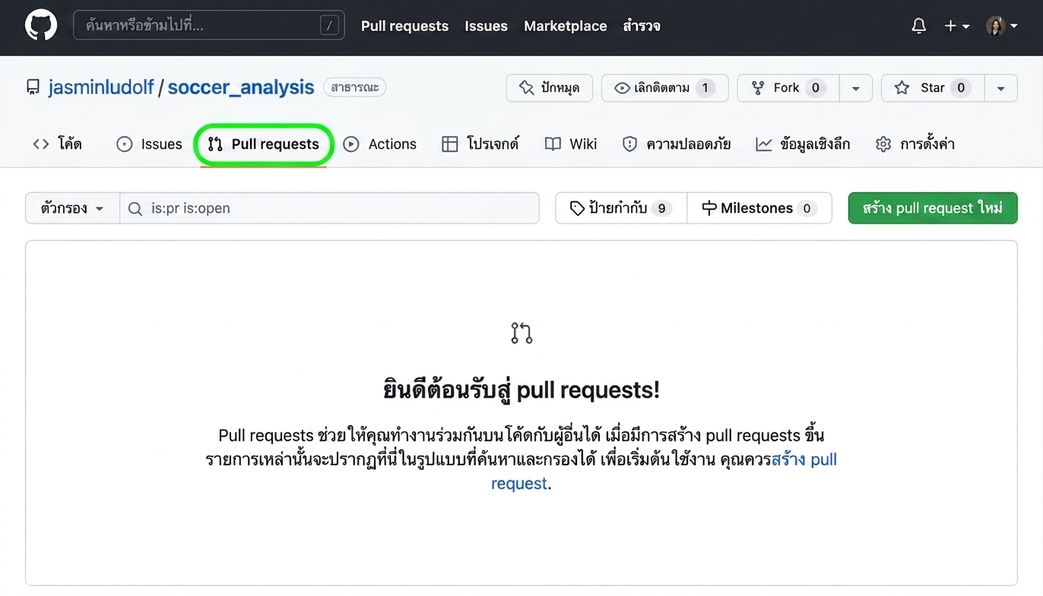The image size is (1043, 596).
Task: Open Issues in the top navigation
Action: tap(486, 26)
